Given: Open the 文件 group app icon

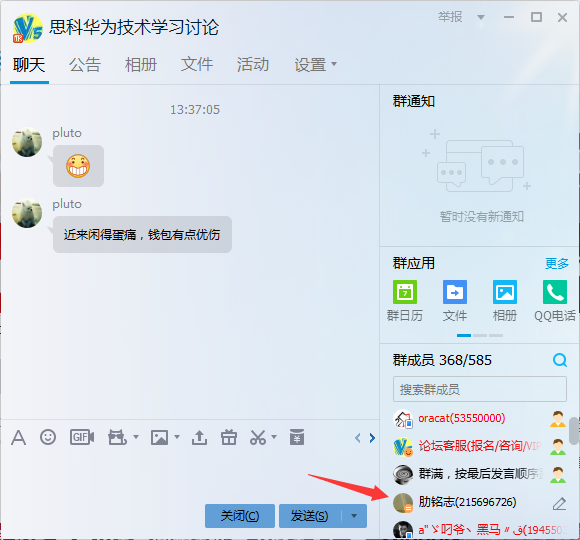Looking at the screenshot, I should coord(455,292).
